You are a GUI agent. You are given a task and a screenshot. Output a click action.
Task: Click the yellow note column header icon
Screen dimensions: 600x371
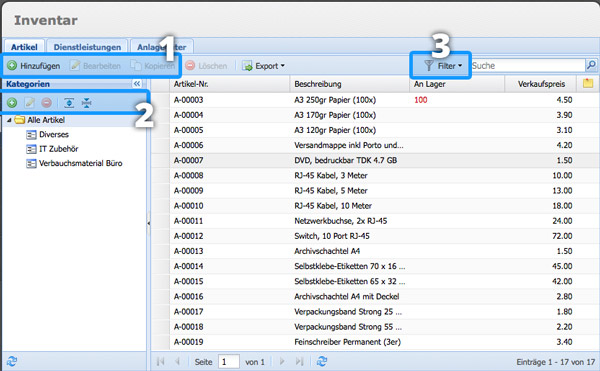coord(588,83)
